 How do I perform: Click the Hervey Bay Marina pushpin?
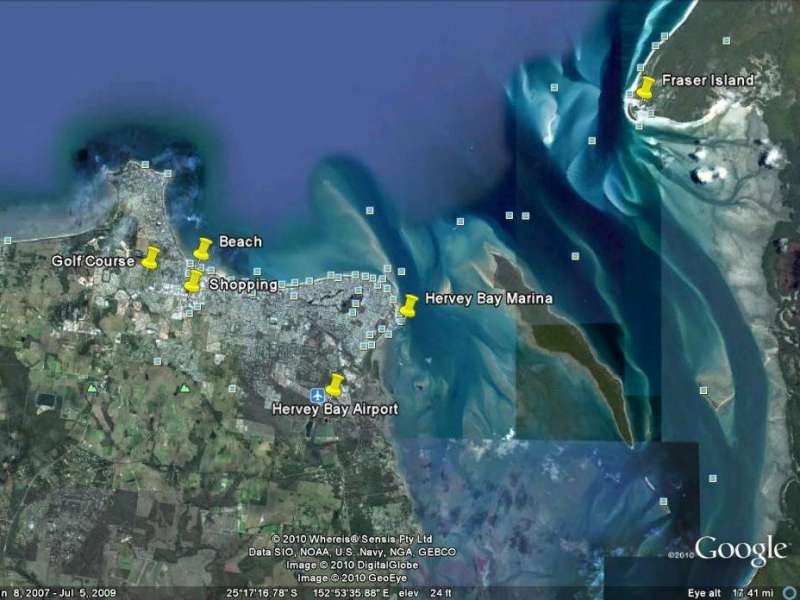tap(409, 306)
